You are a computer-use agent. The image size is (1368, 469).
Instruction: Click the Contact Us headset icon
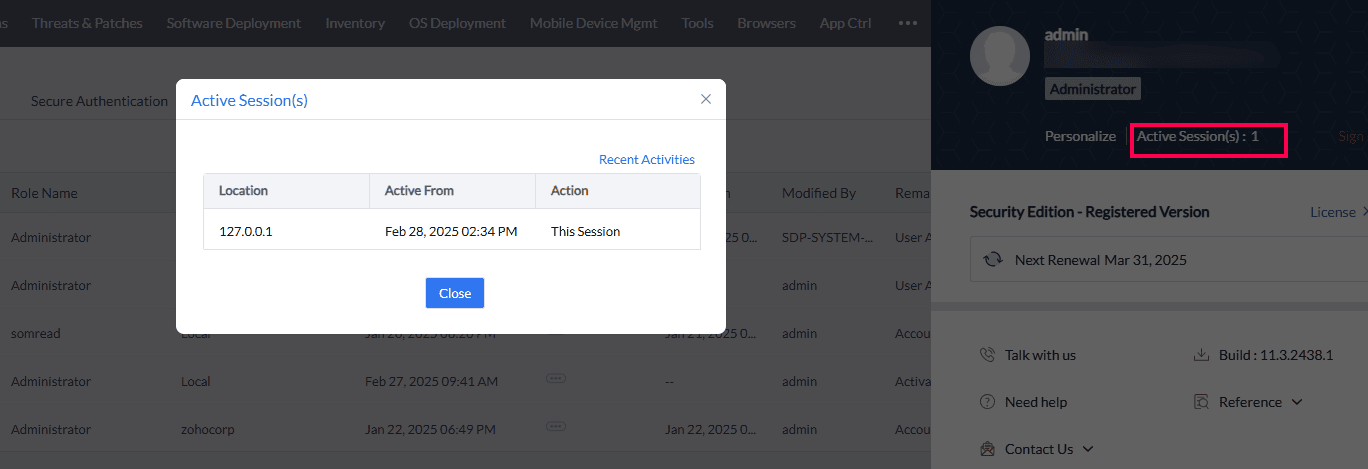pyautogui.click(x=987, y=449)
